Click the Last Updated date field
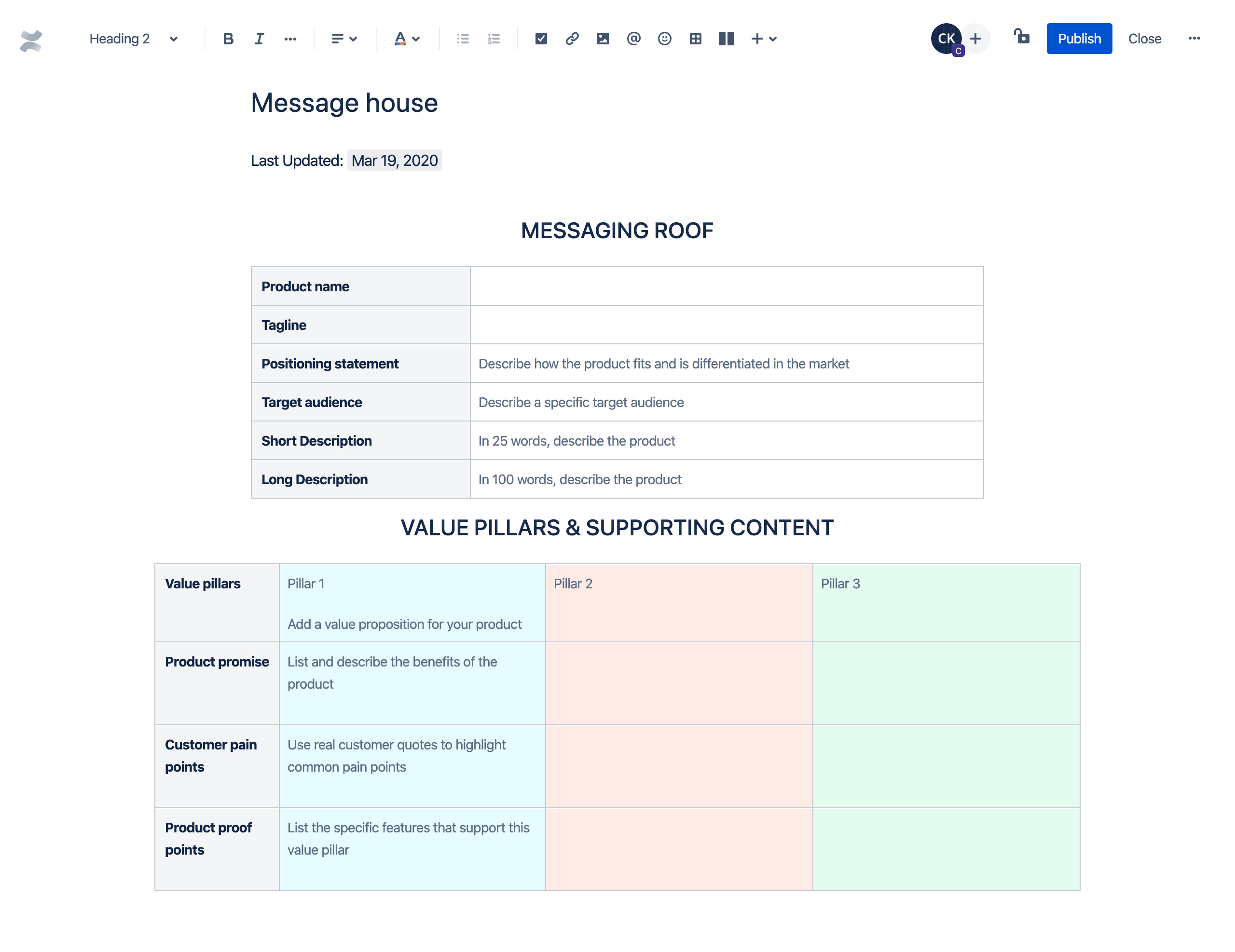This screenshot has height=952, width=1235. click(394, 160)
